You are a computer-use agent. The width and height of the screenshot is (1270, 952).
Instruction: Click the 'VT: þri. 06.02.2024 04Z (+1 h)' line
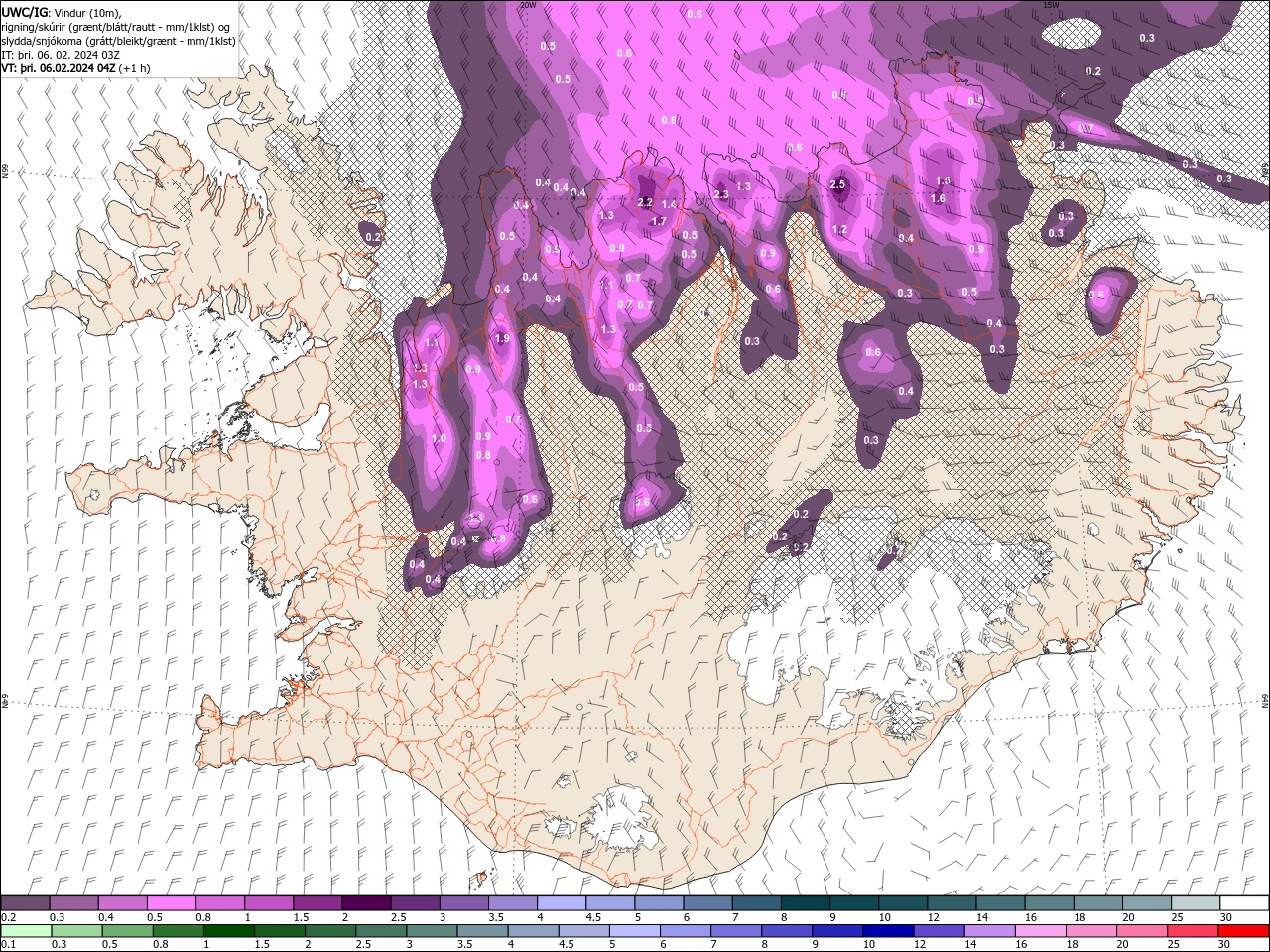(x=76, y=68)
